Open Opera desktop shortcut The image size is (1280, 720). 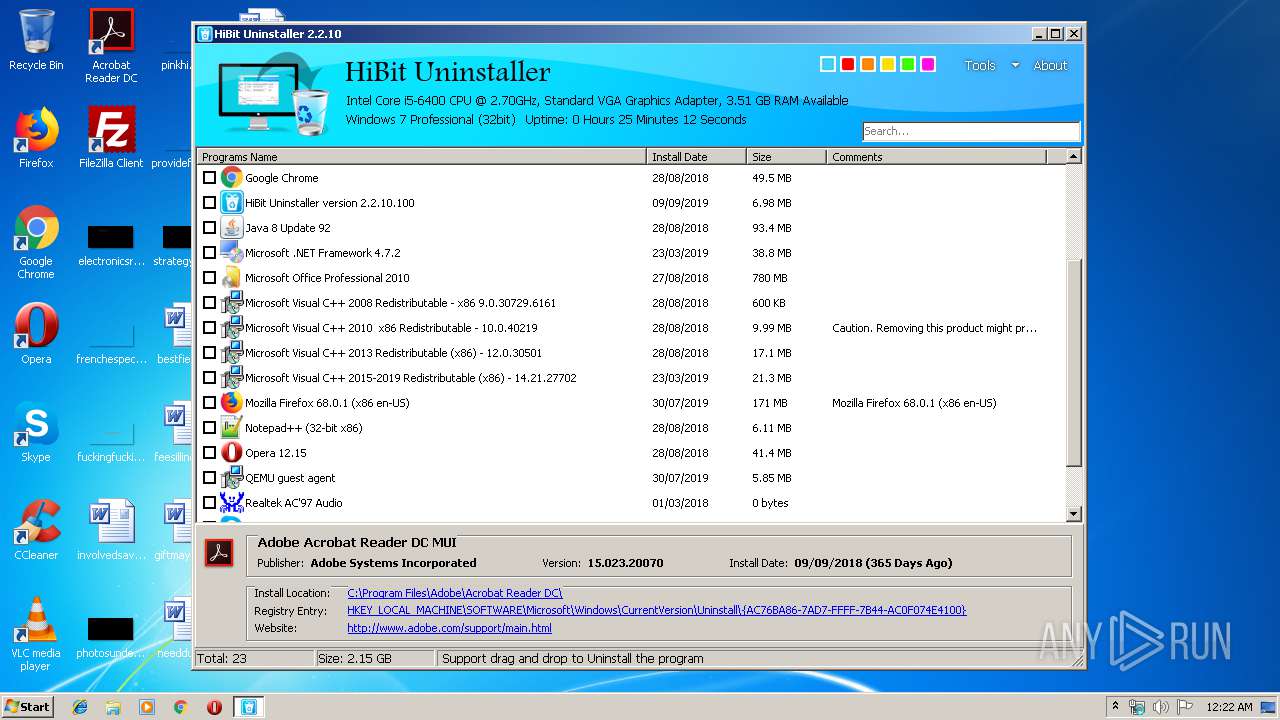click(36, 334)
